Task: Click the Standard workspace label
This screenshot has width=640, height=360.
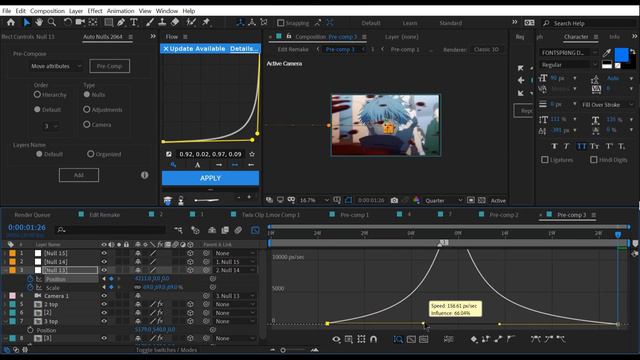Action: pos(451,23)
